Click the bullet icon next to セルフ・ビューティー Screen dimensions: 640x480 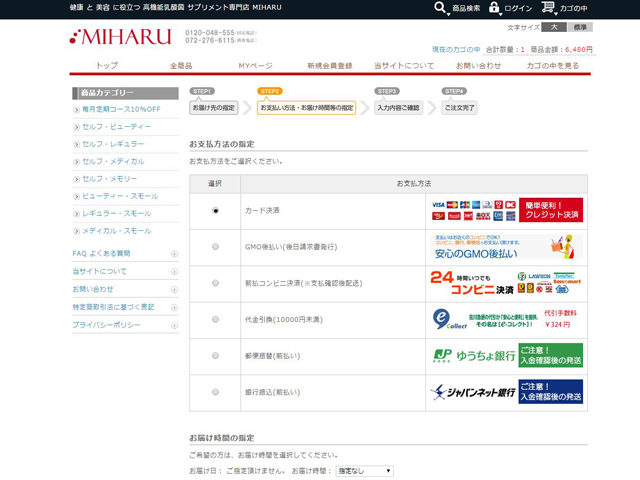coord(76,127)
